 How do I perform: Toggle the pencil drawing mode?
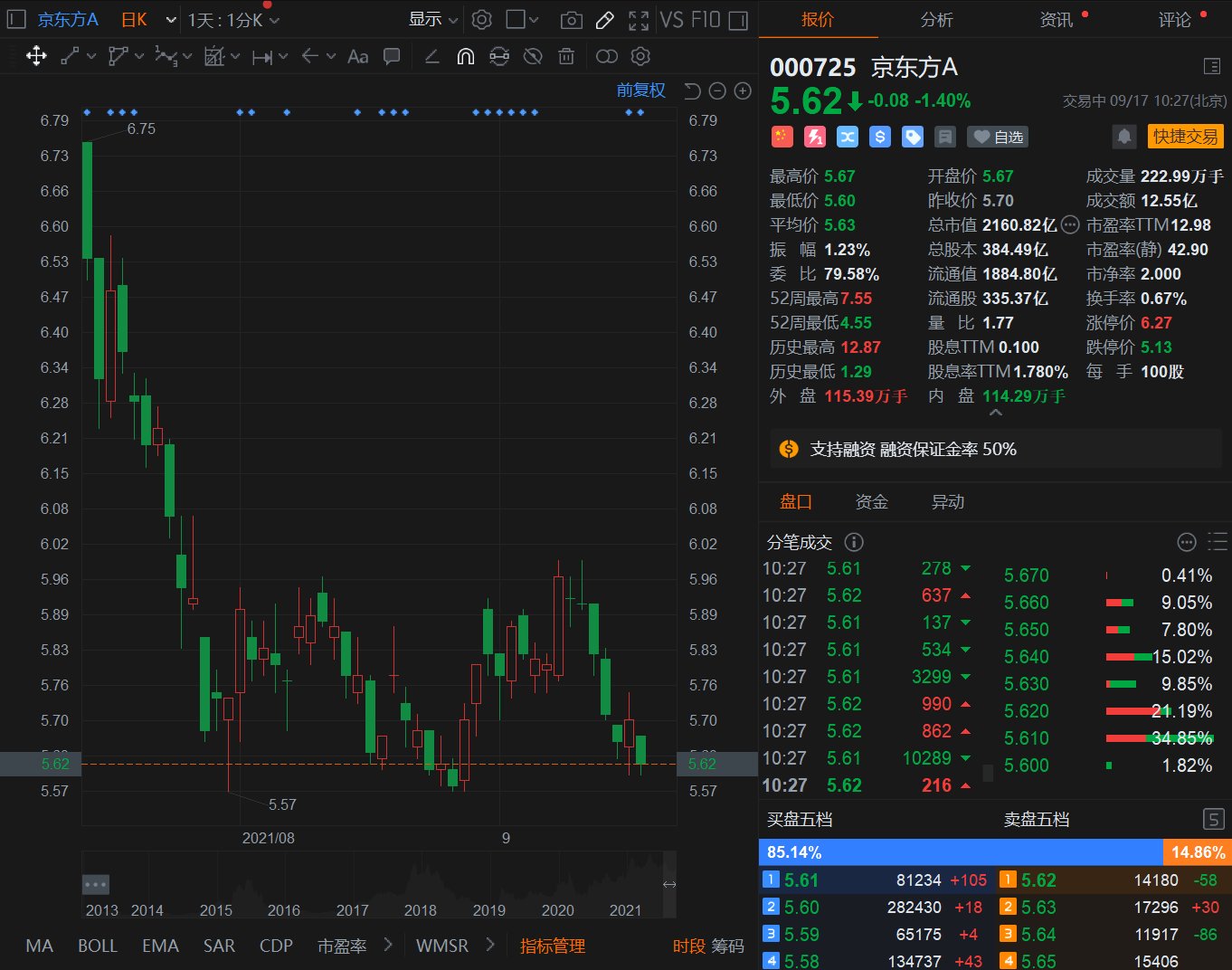[x=605, y=20]
